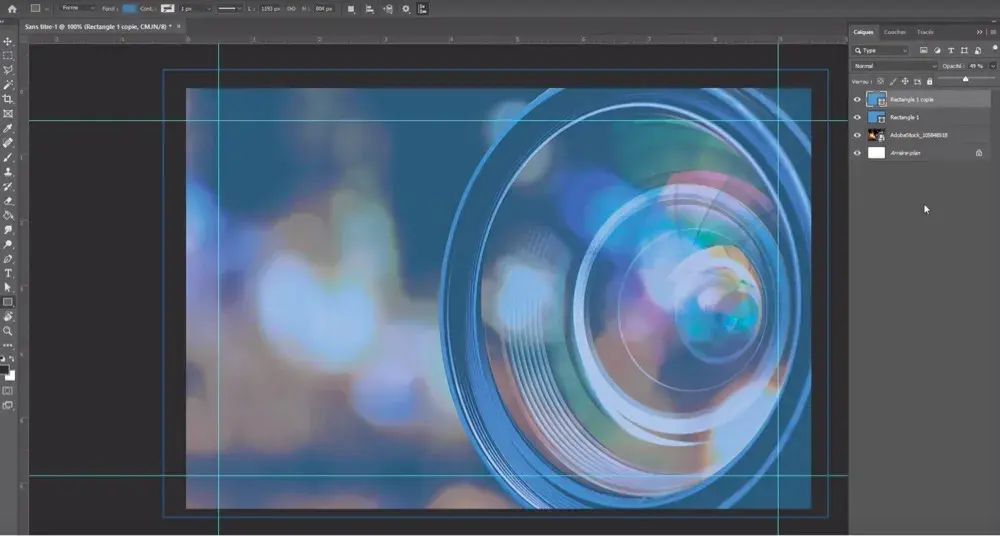Viewport: 1000px width, 536px height.
Task: Select the Move tool
Action: 8,41
